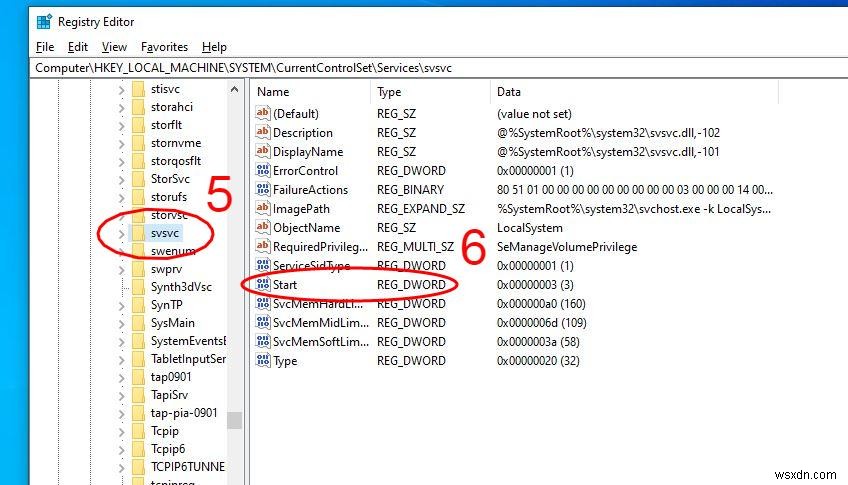Click the folder icon of StorSvc key
This screenshot has height=485, width=848.
(x=138, y=179)
